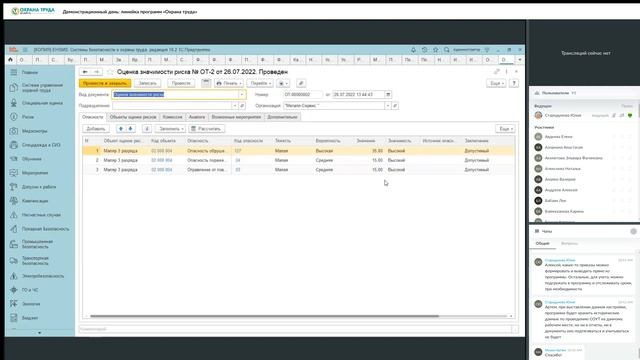
Task: Open the table Еще menu
Action: [x=505, y=129]
